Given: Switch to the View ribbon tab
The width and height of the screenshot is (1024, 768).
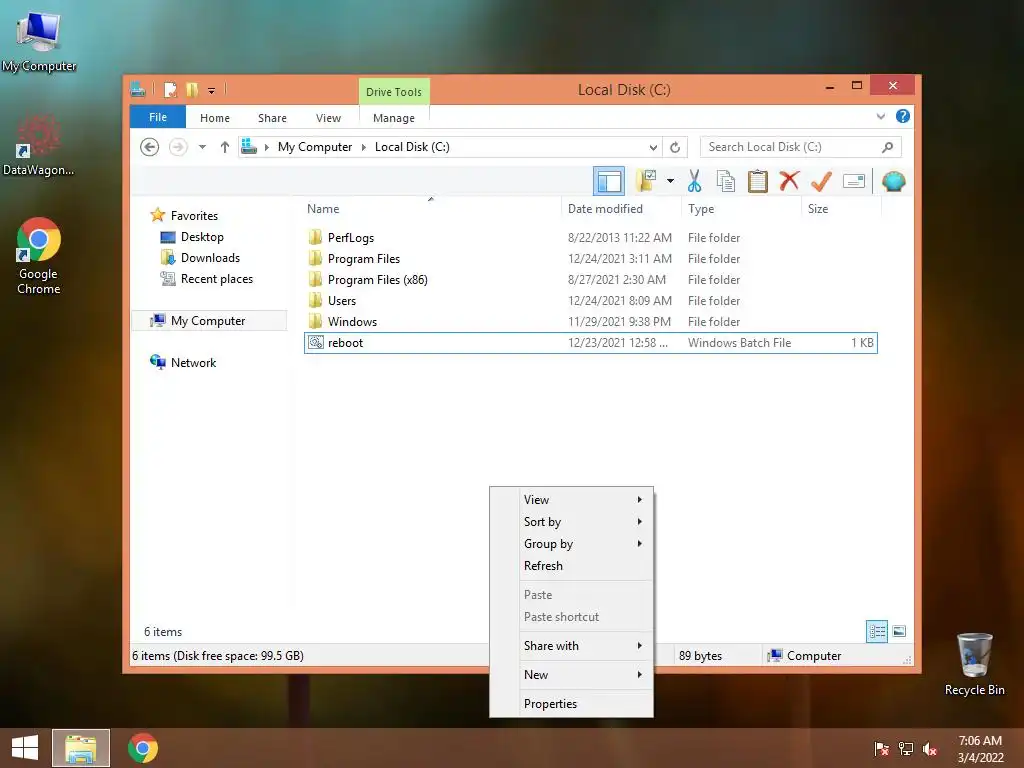Looking at the screenshot, I should tap(328, 118).
